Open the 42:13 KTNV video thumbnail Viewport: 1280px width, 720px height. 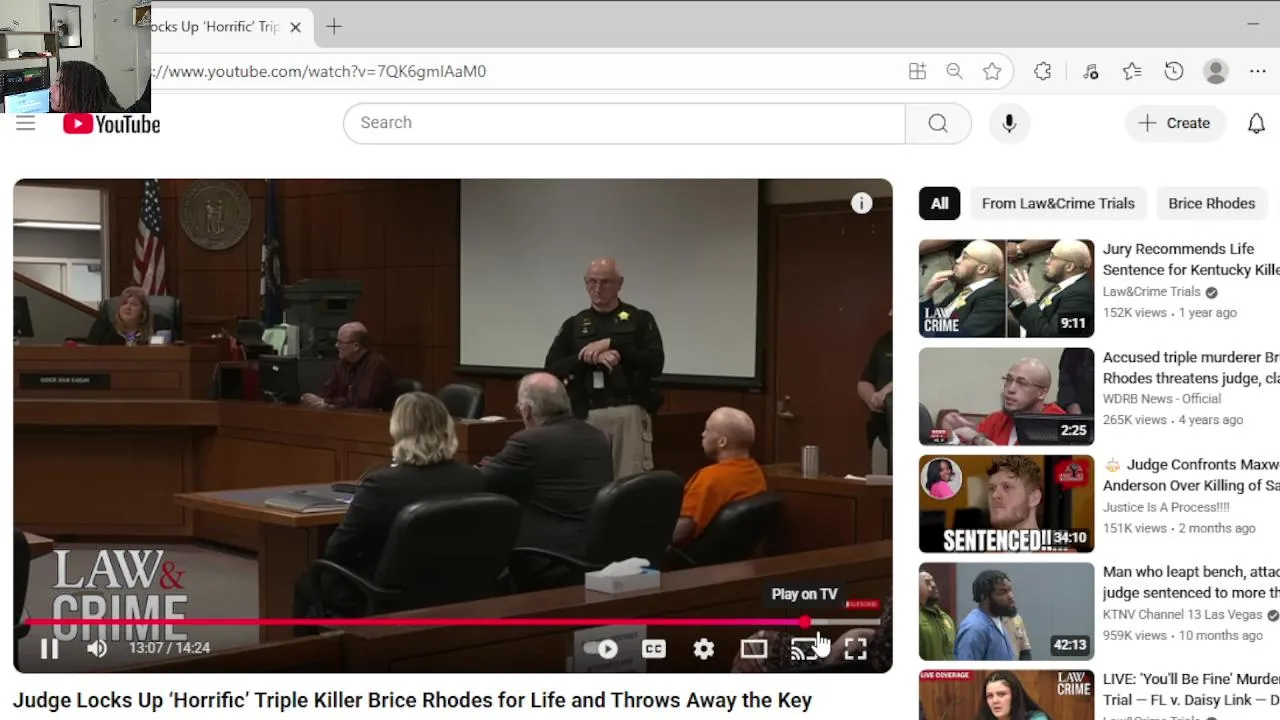pyautogui.click(x=1006, y=611)
